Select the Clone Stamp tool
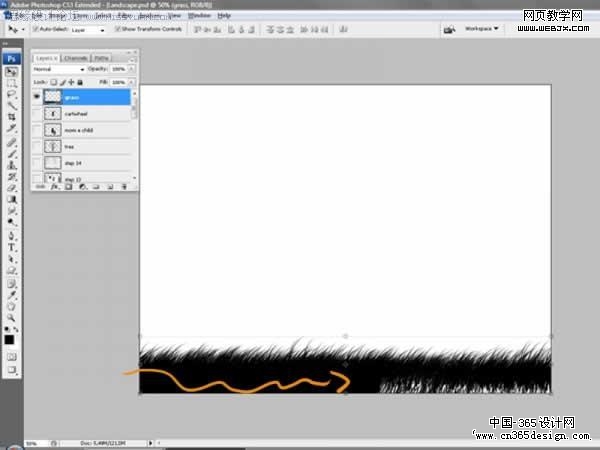Image resolution: width=600 pixels, height=450 pixels. click(x=11, y=165)
